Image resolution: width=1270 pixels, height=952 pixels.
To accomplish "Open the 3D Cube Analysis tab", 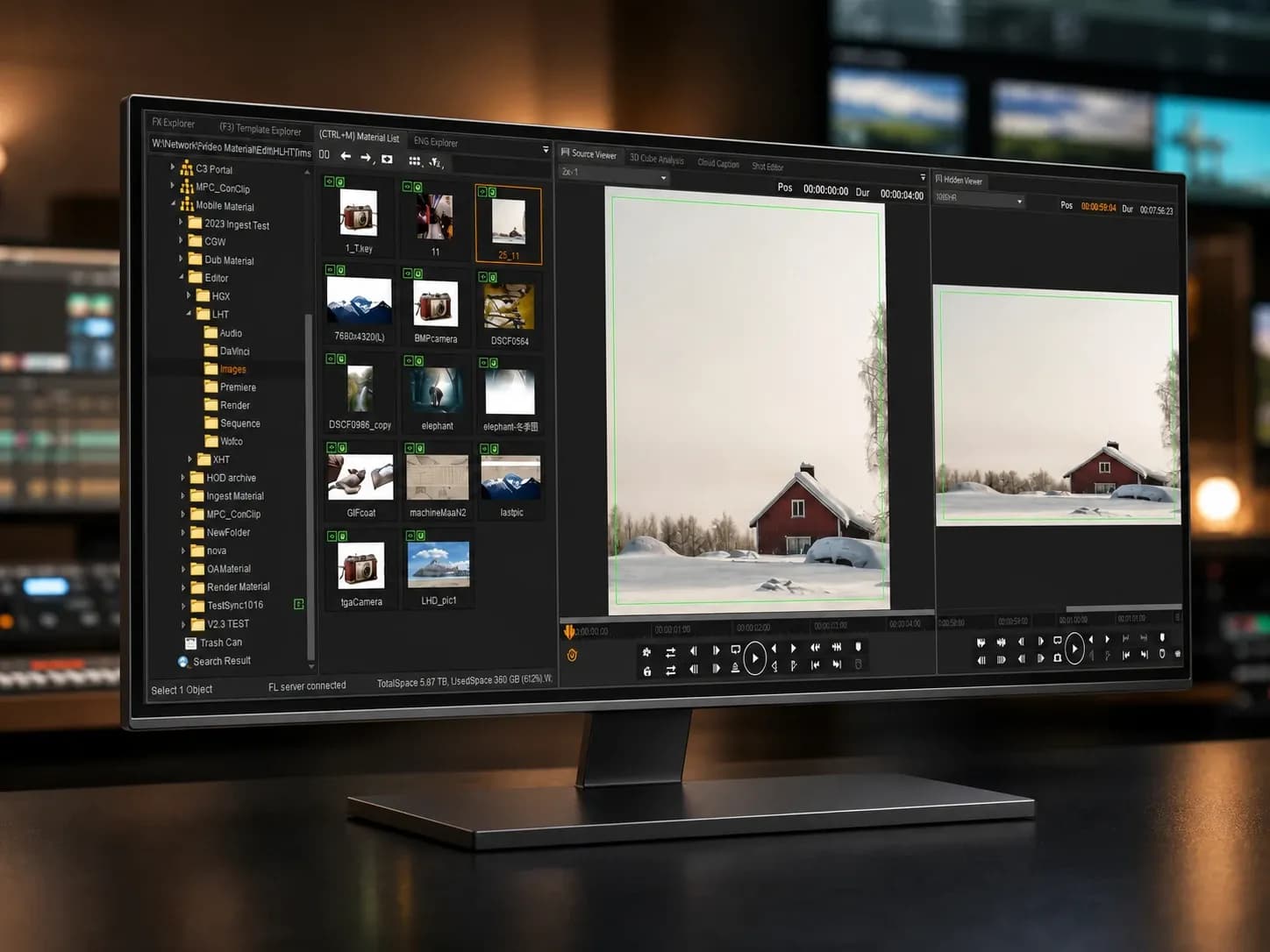I will pyautogui.click(x=657, y=159).
